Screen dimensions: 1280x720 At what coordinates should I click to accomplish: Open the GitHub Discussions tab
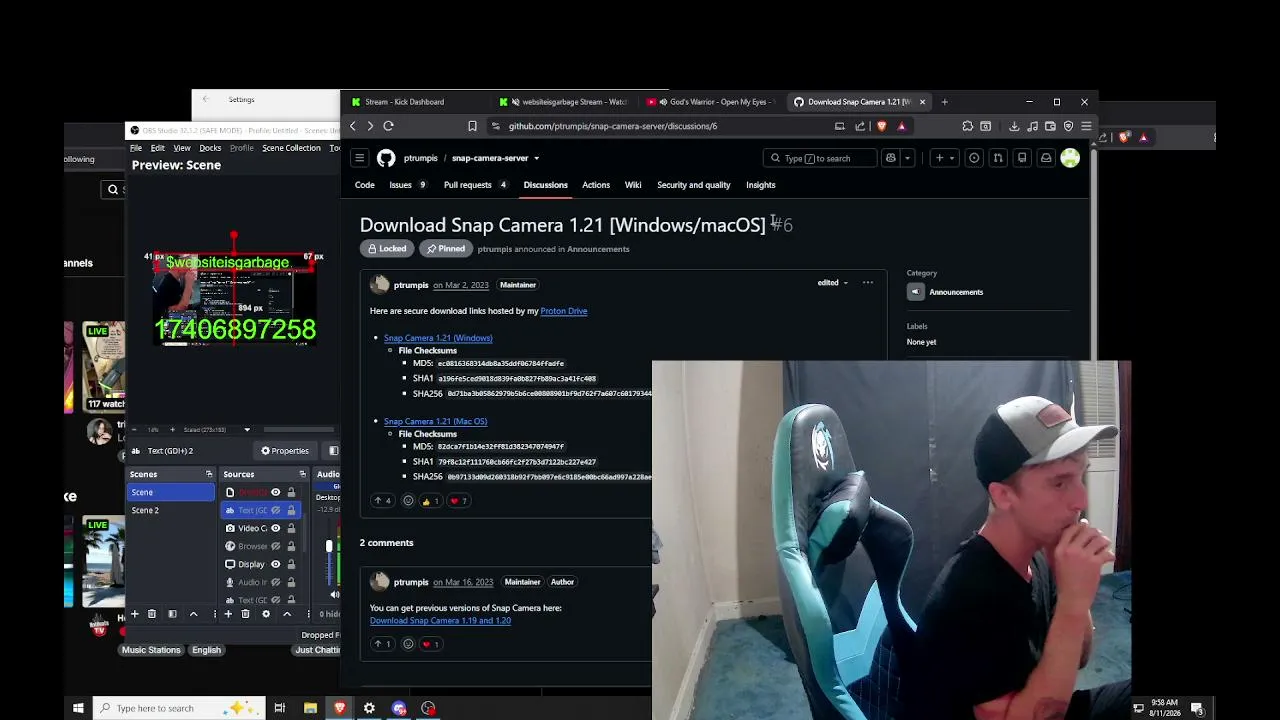[x=545, y=185]
